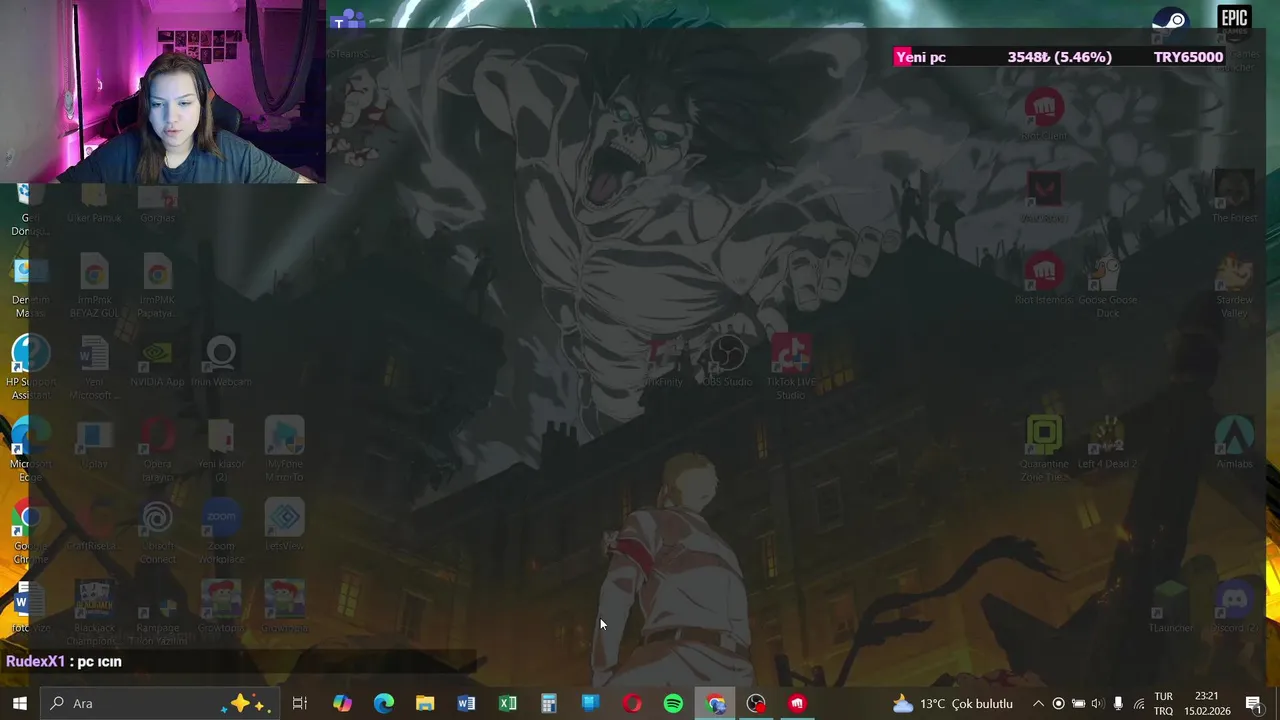Open the clock and calendar at 23:21
This screenshot has height=720, width=1280.
(1206, 703)
